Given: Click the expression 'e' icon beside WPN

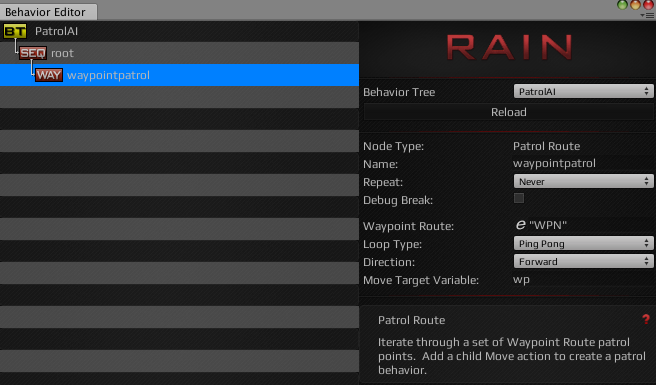Looking at the screenshot, I should click(x=520, y=225).
